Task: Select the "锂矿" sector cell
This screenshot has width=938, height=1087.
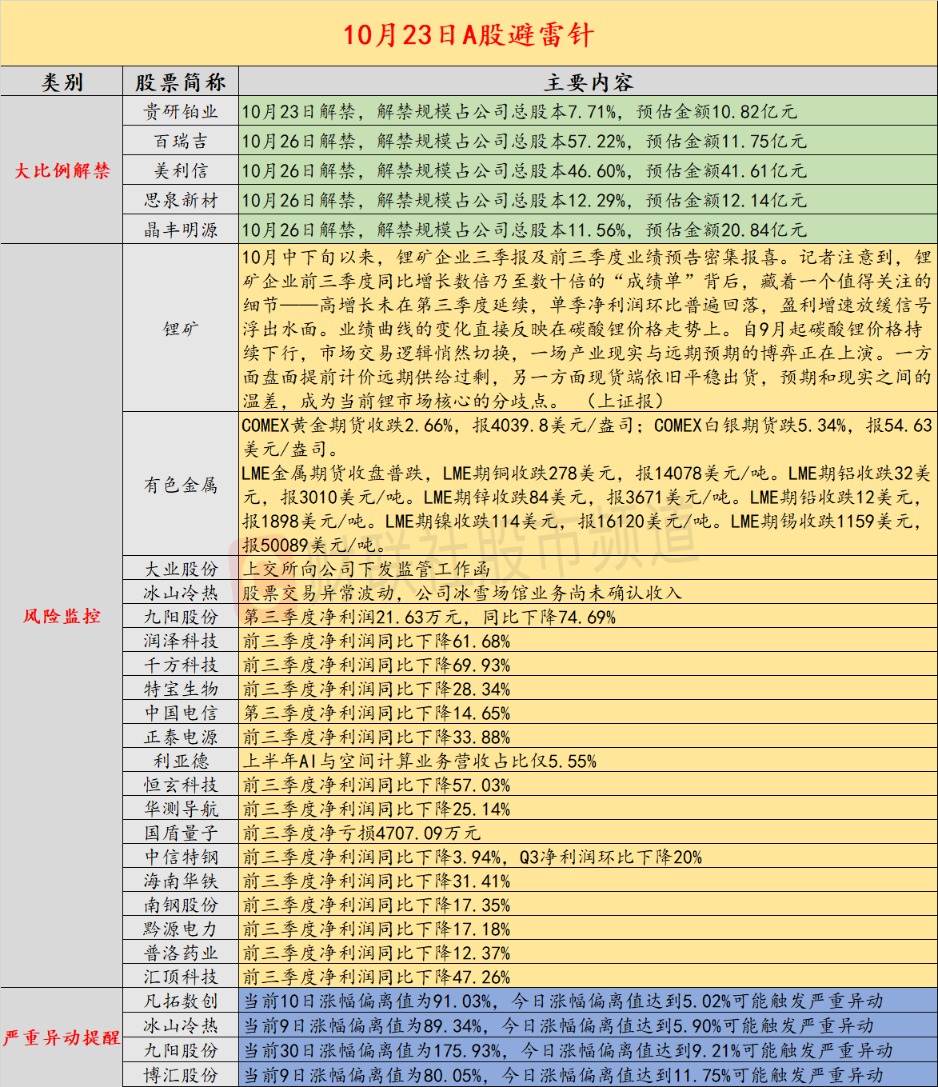Action: coord(180,328)
